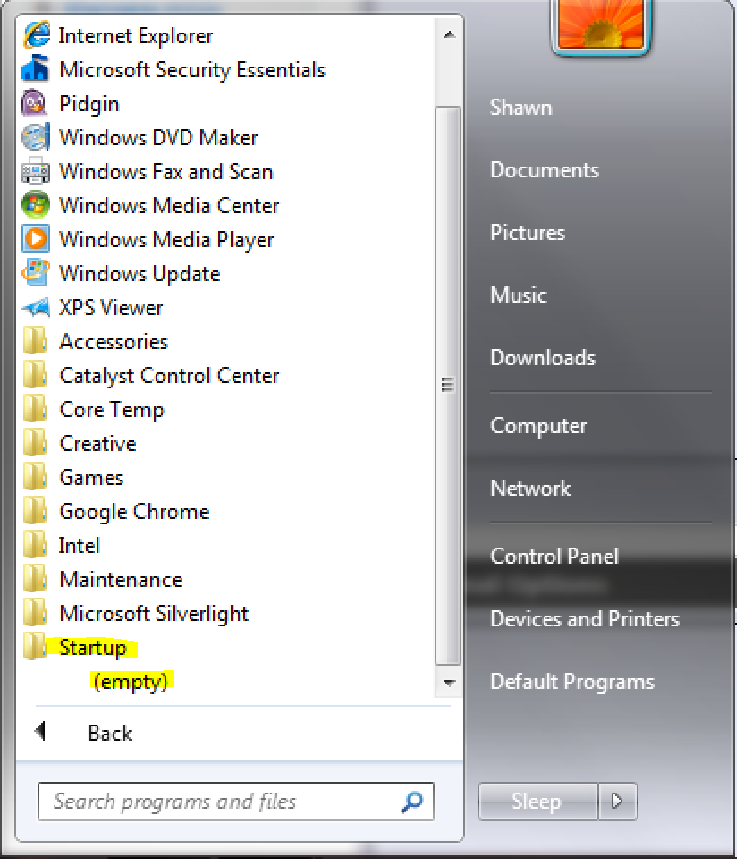Image resolution: width=737 pixels, height=859 pixels.
Task: Expand the Games folder label
Action: [91, 477]
